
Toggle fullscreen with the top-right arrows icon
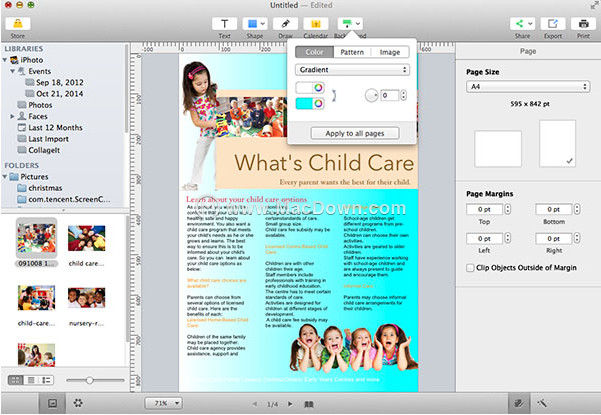click(594, 5)
